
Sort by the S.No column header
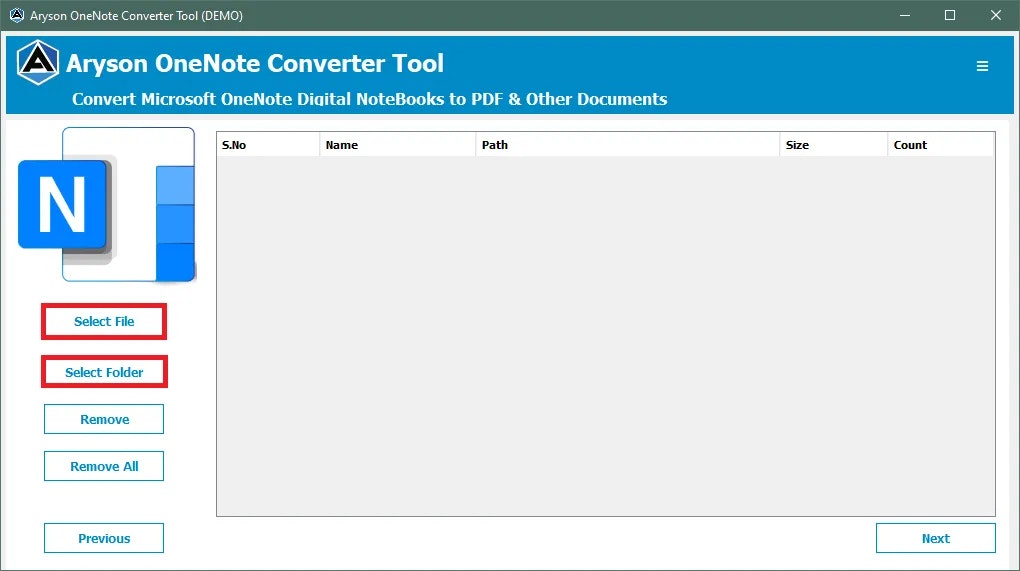coord(268,145)
